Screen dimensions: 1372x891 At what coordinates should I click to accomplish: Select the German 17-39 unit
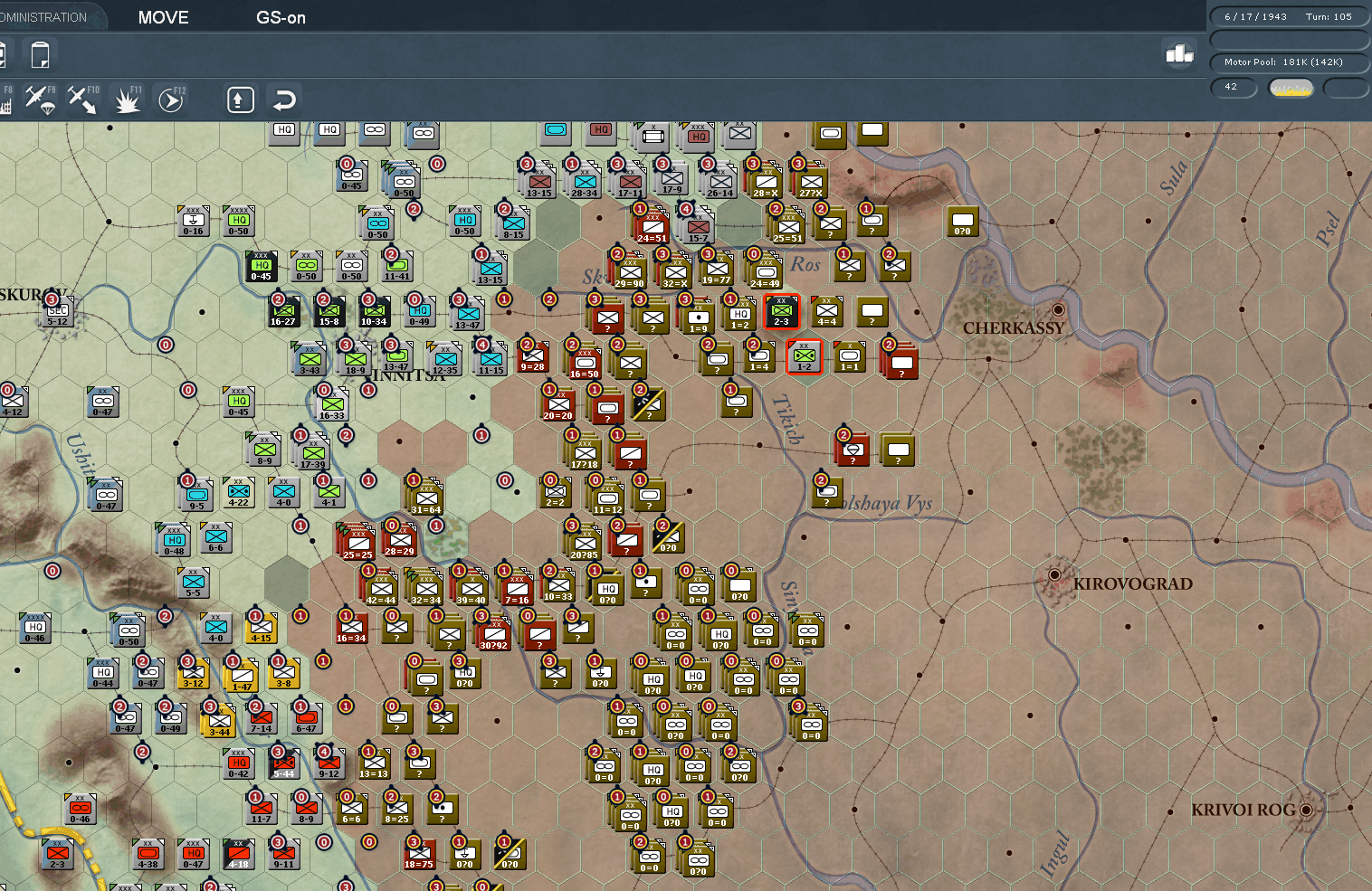tap(312, 450)
